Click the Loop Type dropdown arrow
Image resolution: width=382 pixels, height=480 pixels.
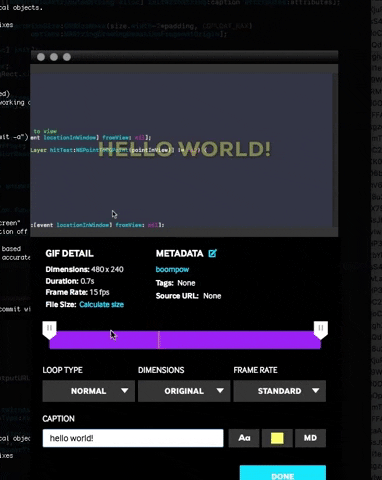click(x=125, y=391)
